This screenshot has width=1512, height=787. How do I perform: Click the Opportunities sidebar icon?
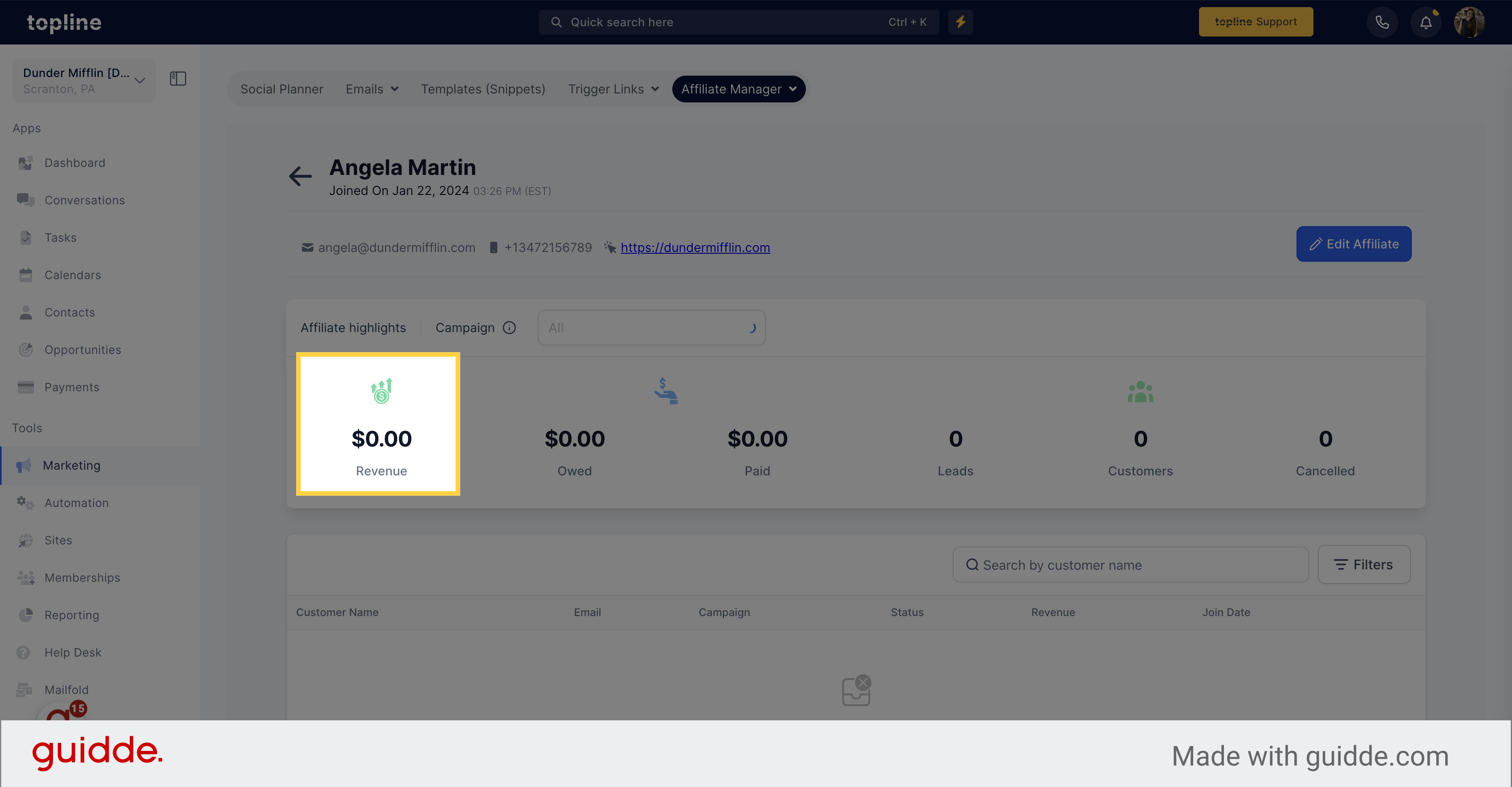[25, 350]
